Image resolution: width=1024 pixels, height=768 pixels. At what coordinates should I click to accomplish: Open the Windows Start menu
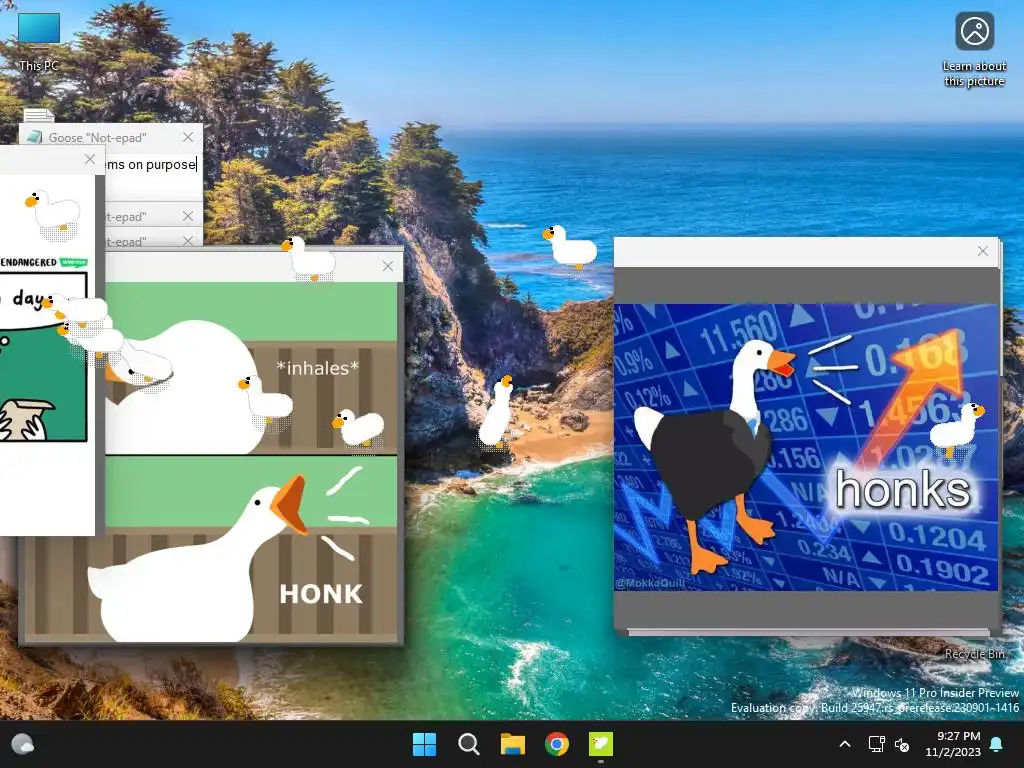click(424, 744)
